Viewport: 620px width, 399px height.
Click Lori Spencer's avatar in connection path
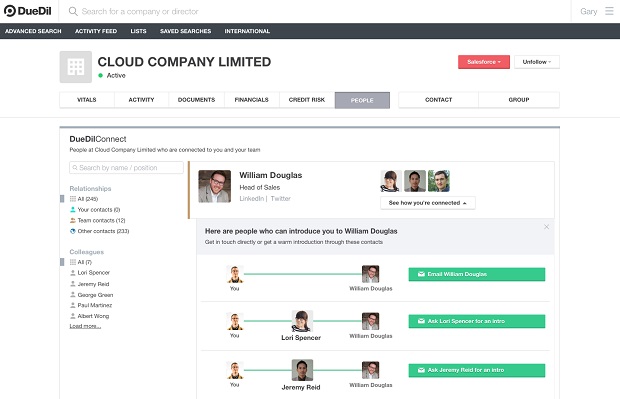tap(302, 321)
